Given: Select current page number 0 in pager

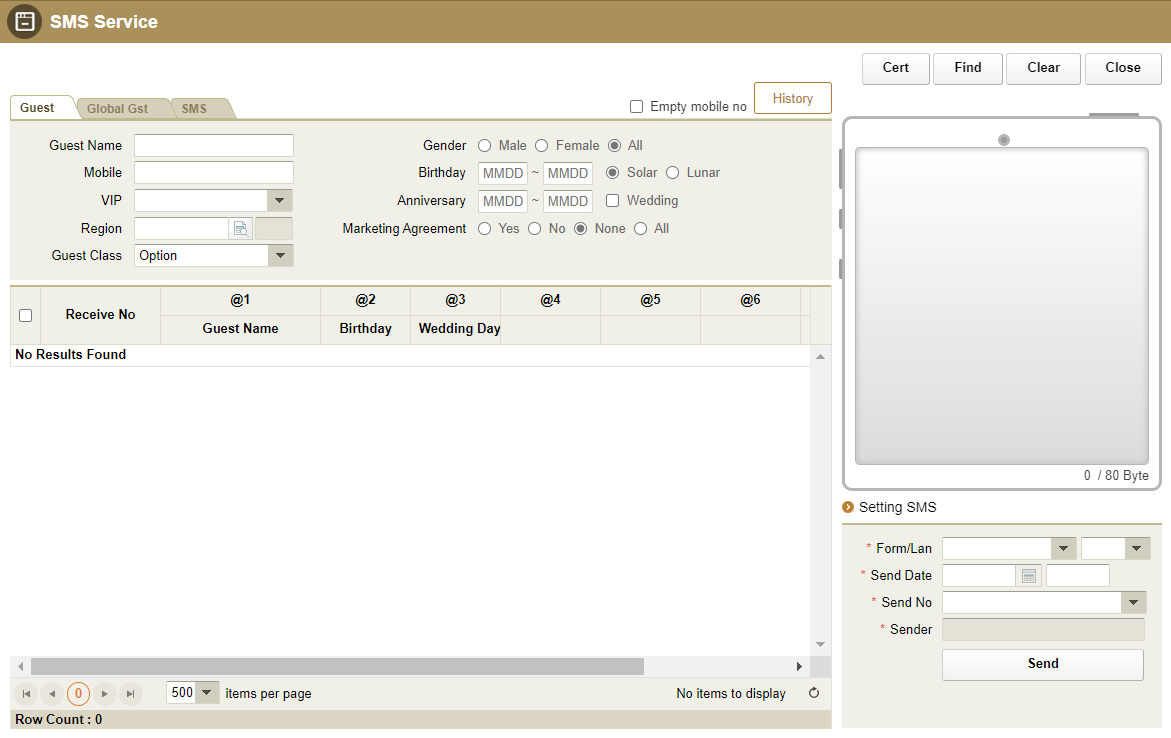Looking at the screenshot, I should click(x=78, y=694).
